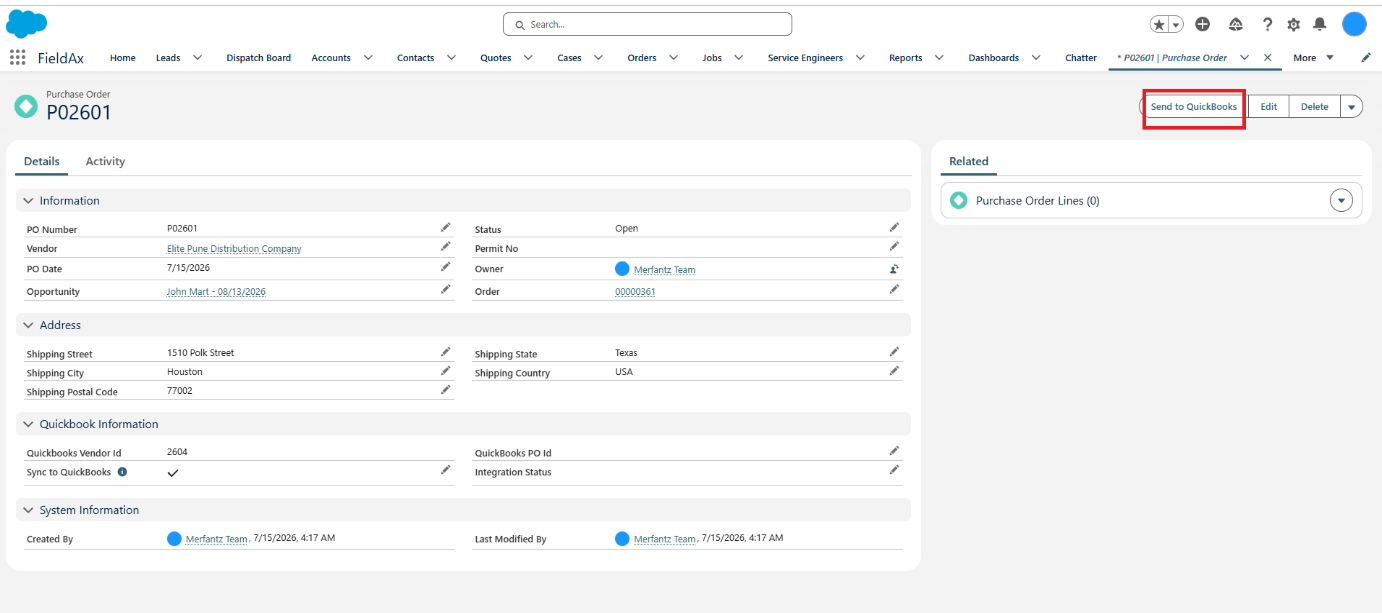Image resolution: width=1382 pixels, height=613 pixels.
Task: Click the user avatar circle
Action: (x=1354, y=24)
